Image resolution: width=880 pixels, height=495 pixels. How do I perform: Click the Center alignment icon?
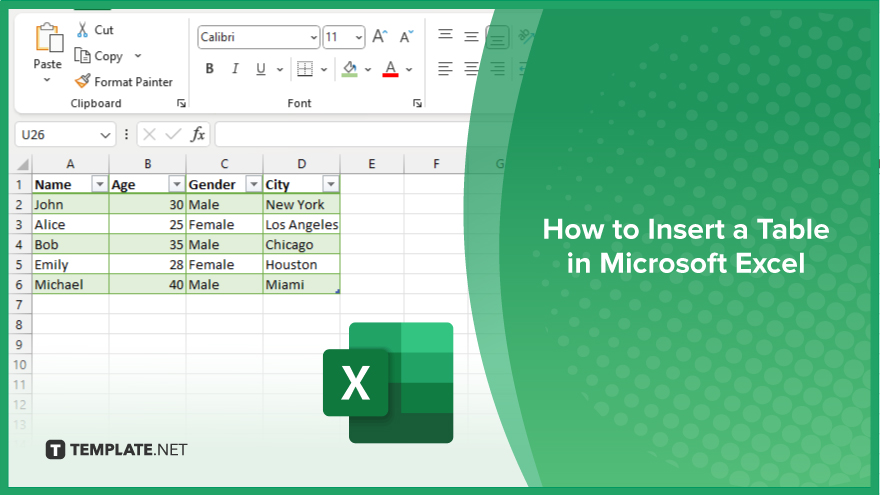tap(471, 69)
